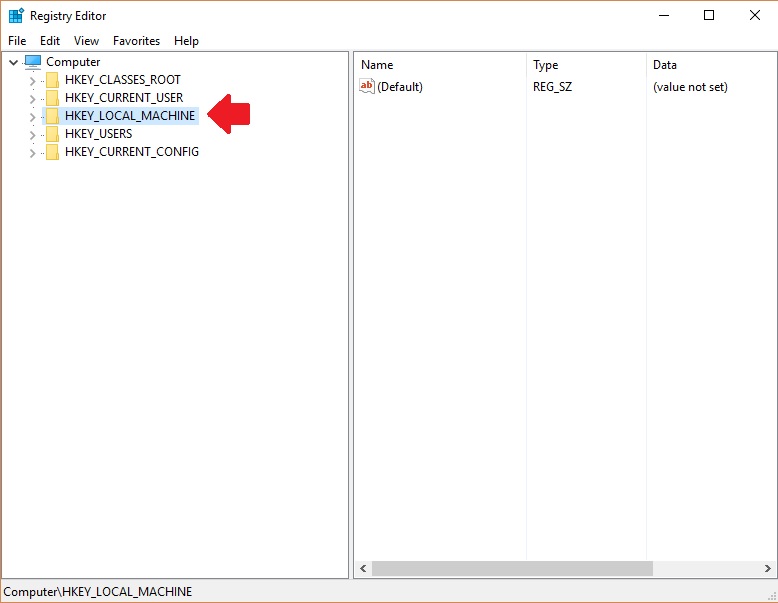Click the Computer icon in the tree
The height and width of the screenshot is (603, 778).
(33, 62)
